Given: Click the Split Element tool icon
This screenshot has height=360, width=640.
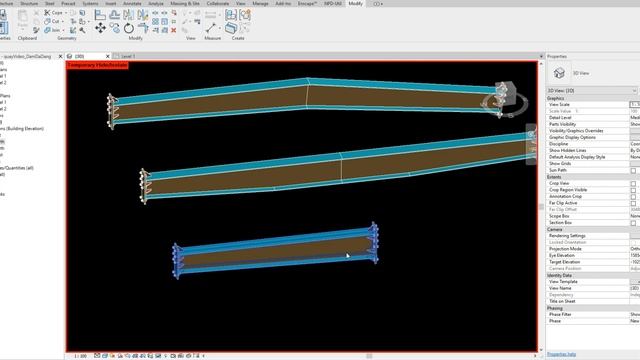Looking at the screenshot, I should click(x=156, y=13).
